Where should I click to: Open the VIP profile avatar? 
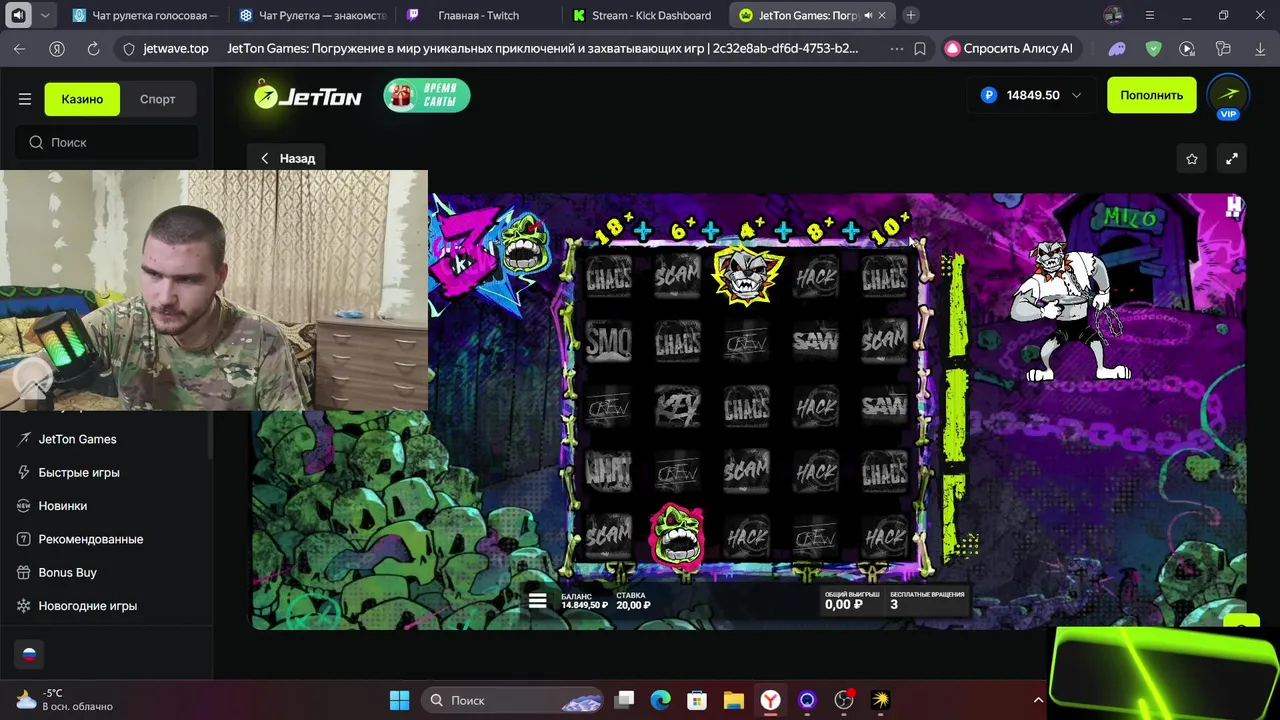point(1228,96)
